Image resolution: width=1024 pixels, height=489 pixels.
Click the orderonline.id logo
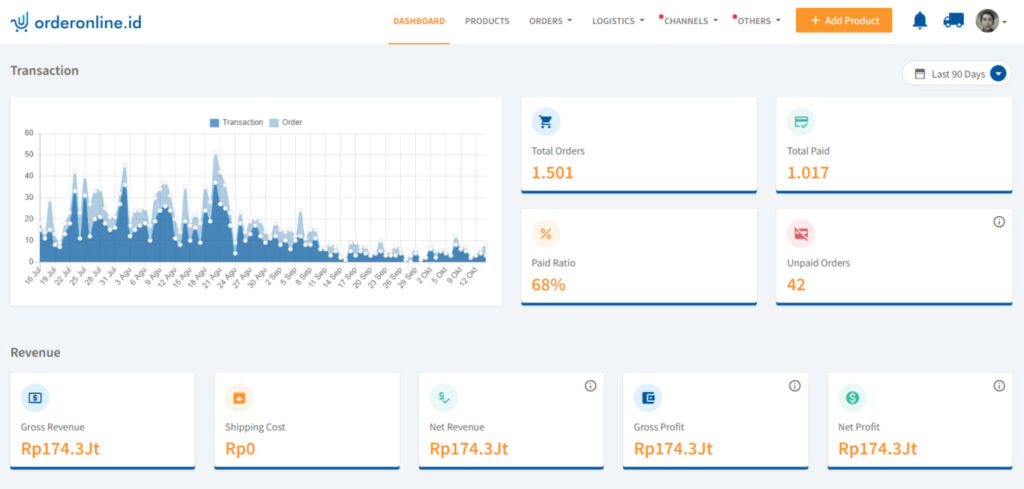coord(76,21)
